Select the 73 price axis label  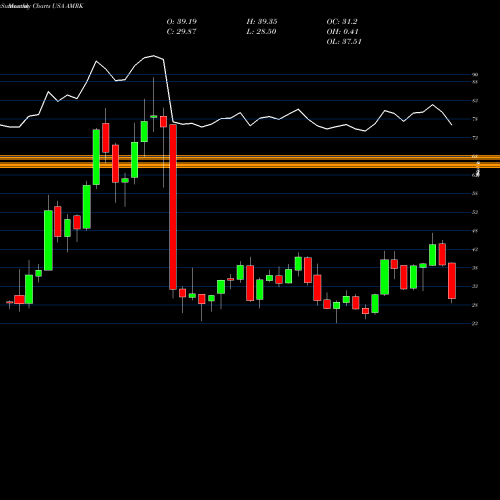pos(475,137)
